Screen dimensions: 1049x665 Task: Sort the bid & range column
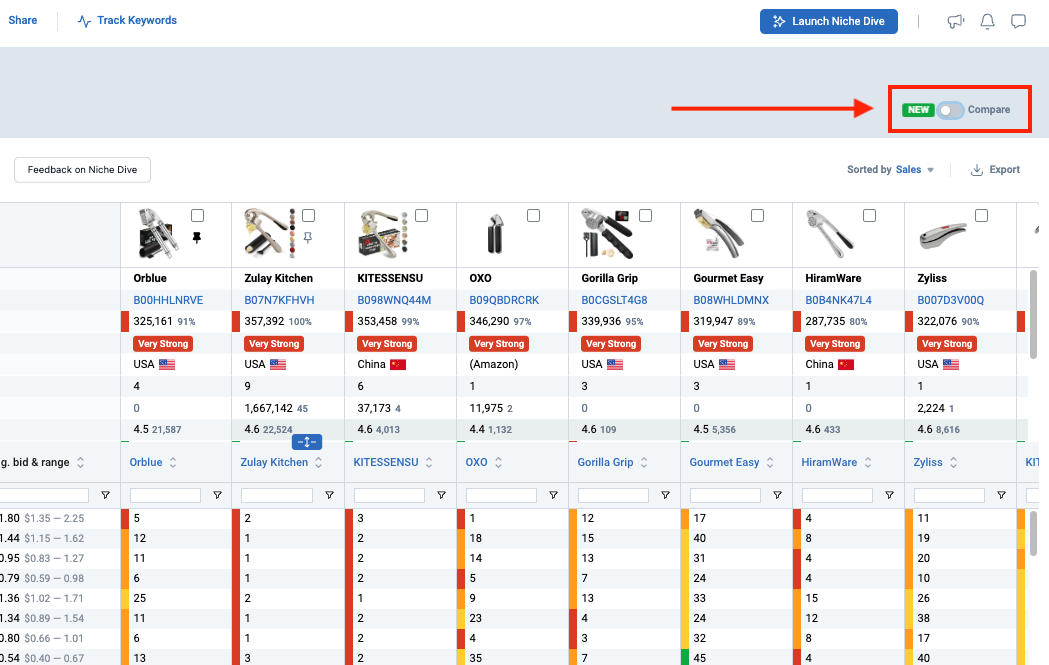click(x=80, y=462)
